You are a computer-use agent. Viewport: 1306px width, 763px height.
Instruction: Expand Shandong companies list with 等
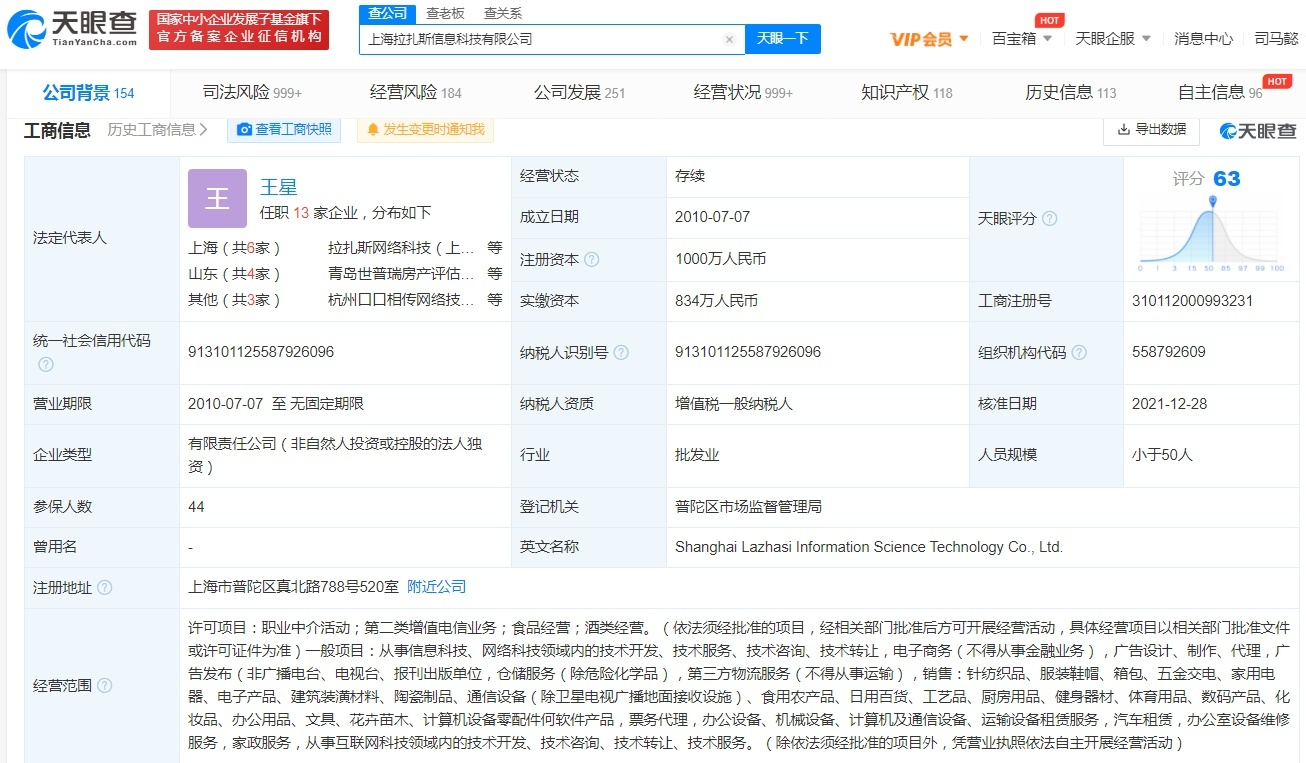click(495, 273)
